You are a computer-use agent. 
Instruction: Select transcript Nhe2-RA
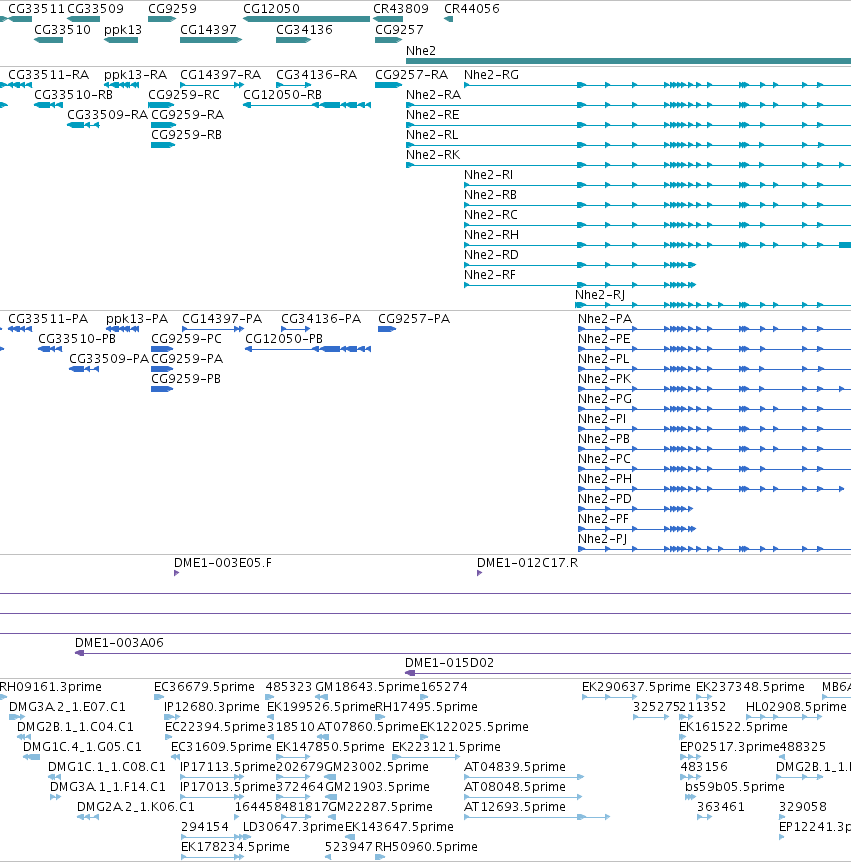pyautogui.click(x=433, y=95)
